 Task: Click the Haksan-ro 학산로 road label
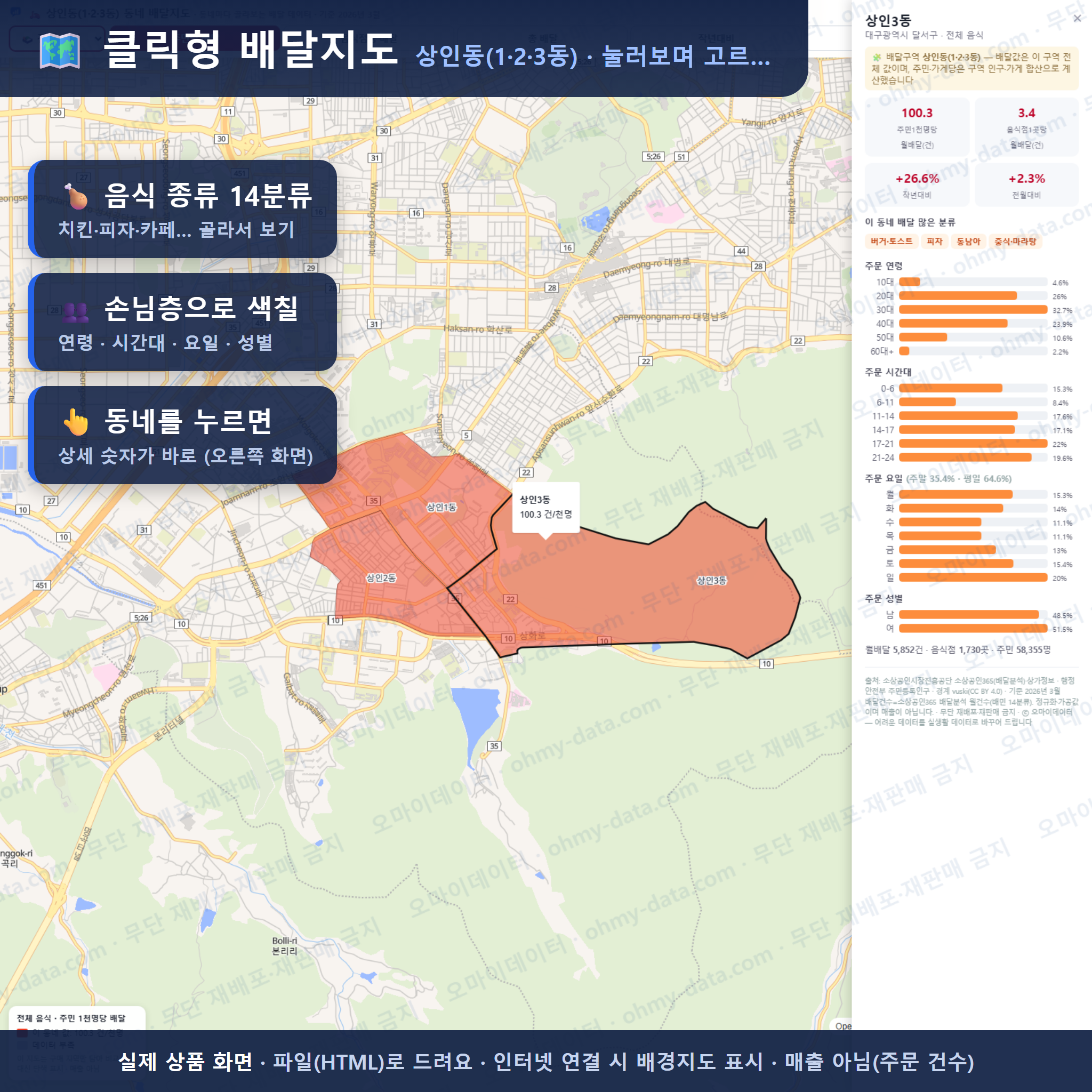(478, 329)
